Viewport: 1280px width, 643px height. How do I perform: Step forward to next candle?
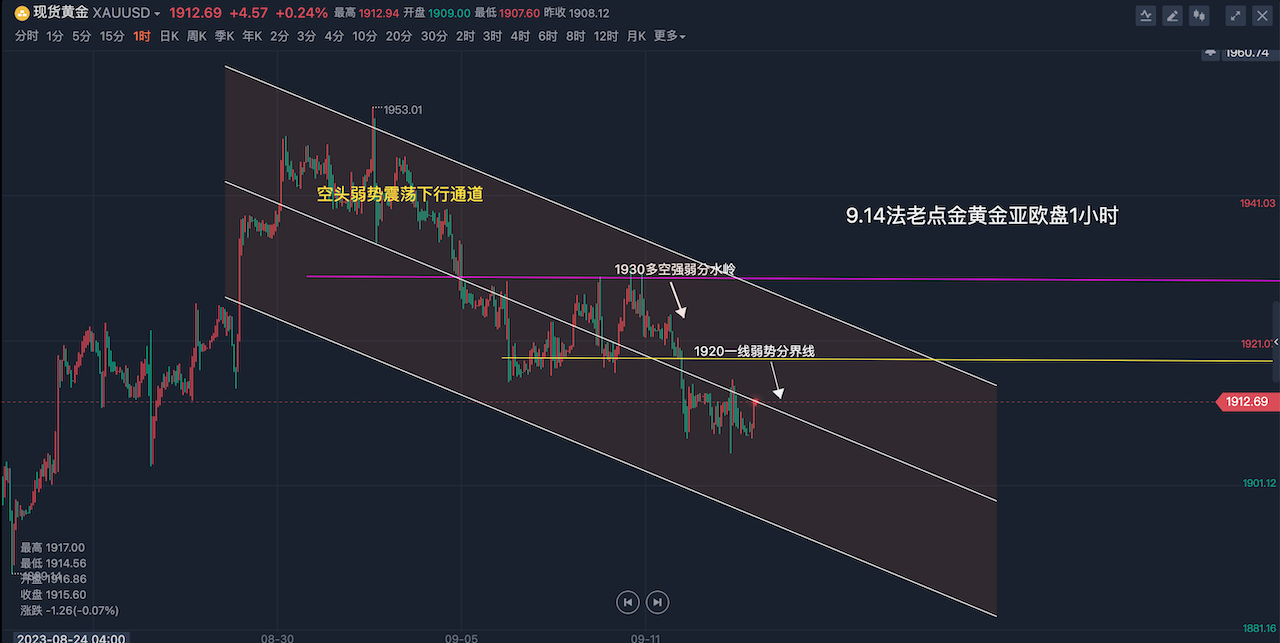[x=657, y=602]
